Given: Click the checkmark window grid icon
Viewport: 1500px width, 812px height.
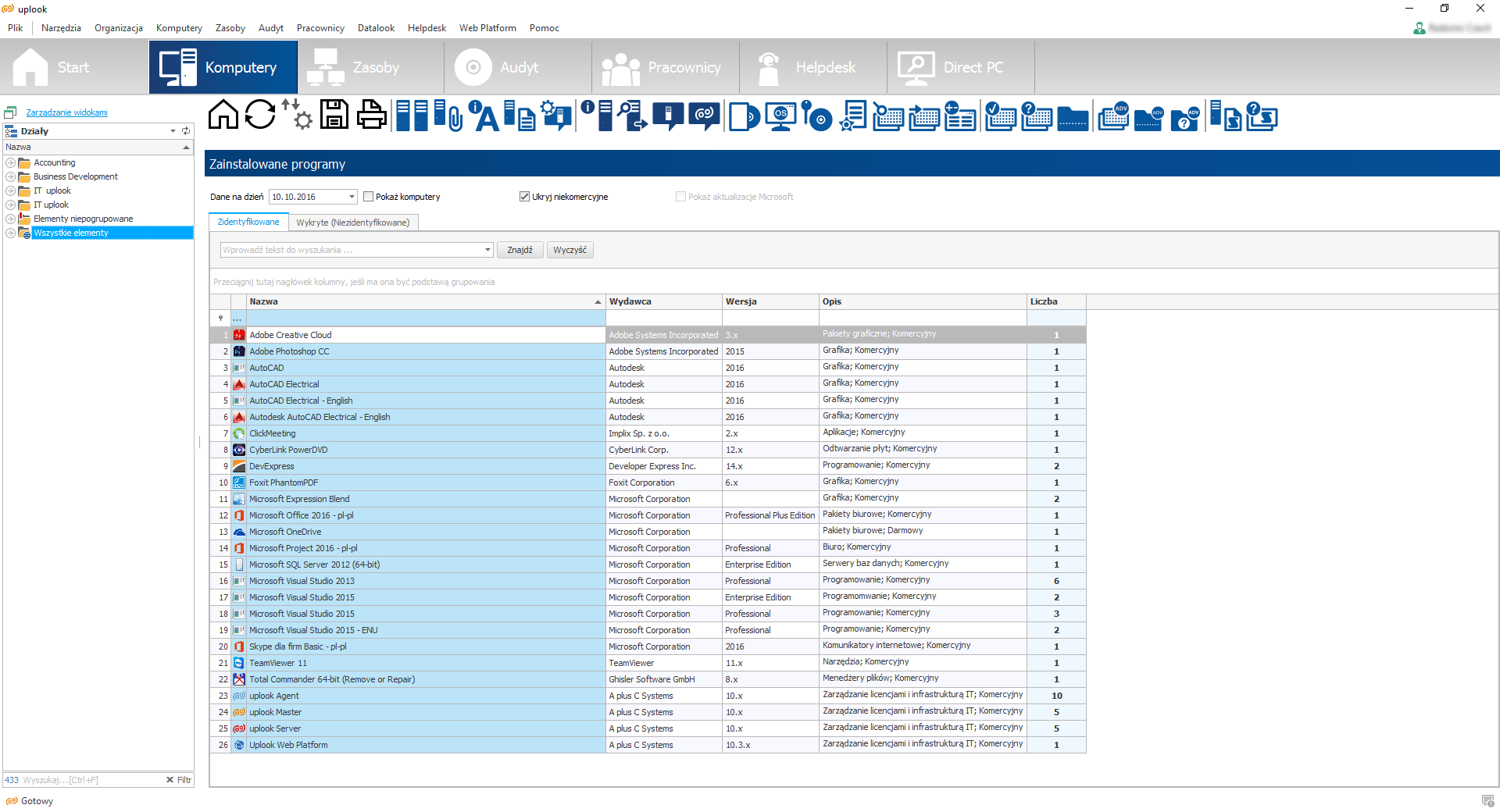Looking at the screenshot, I should [1001, 116].
